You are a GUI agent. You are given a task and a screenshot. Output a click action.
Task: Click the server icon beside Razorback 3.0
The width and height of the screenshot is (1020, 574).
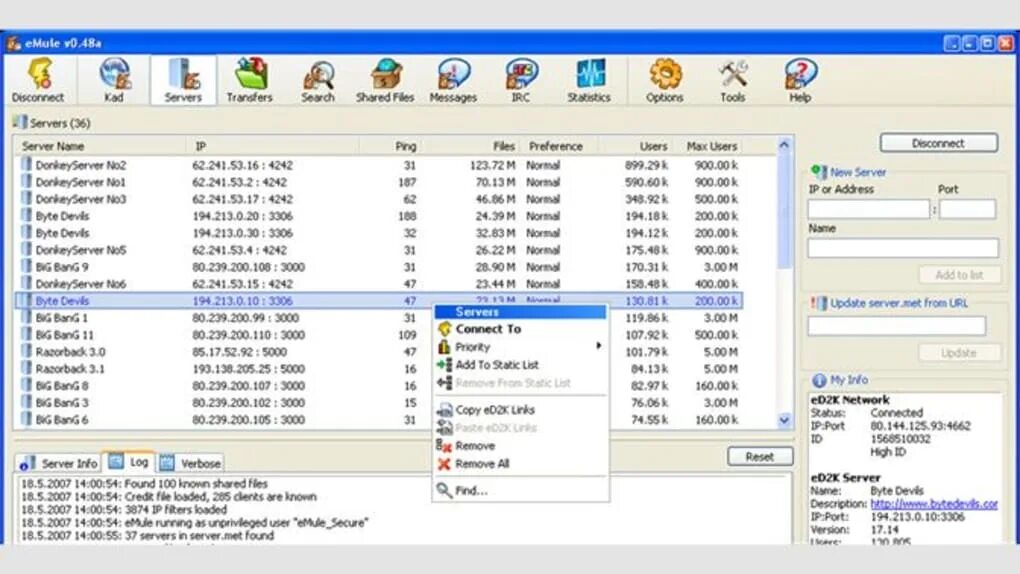pyautogui.click(x=26, y=351)
